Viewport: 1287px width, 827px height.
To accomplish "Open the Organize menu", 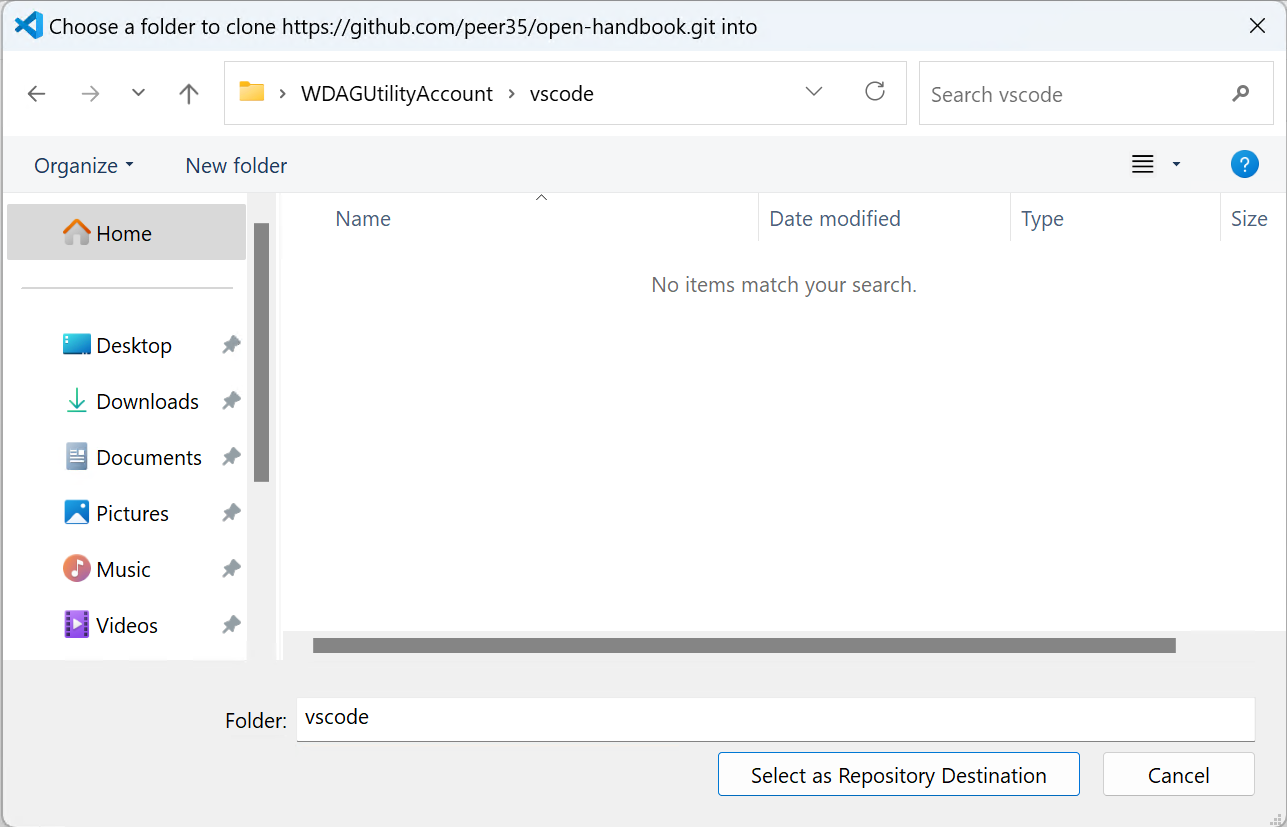I will (x=84, y=166).
